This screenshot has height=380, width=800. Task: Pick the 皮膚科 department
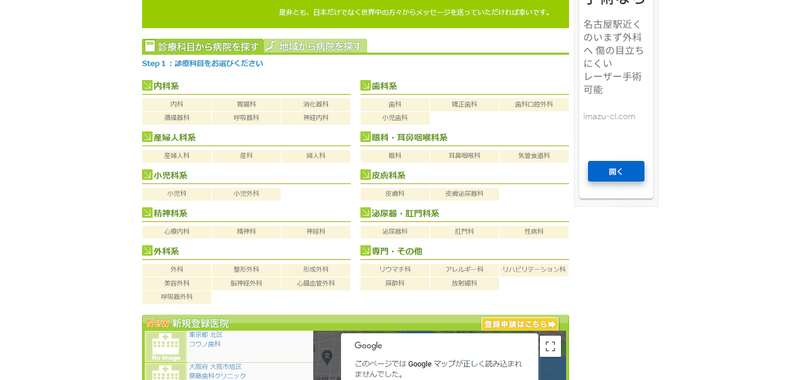coord(395,194)
